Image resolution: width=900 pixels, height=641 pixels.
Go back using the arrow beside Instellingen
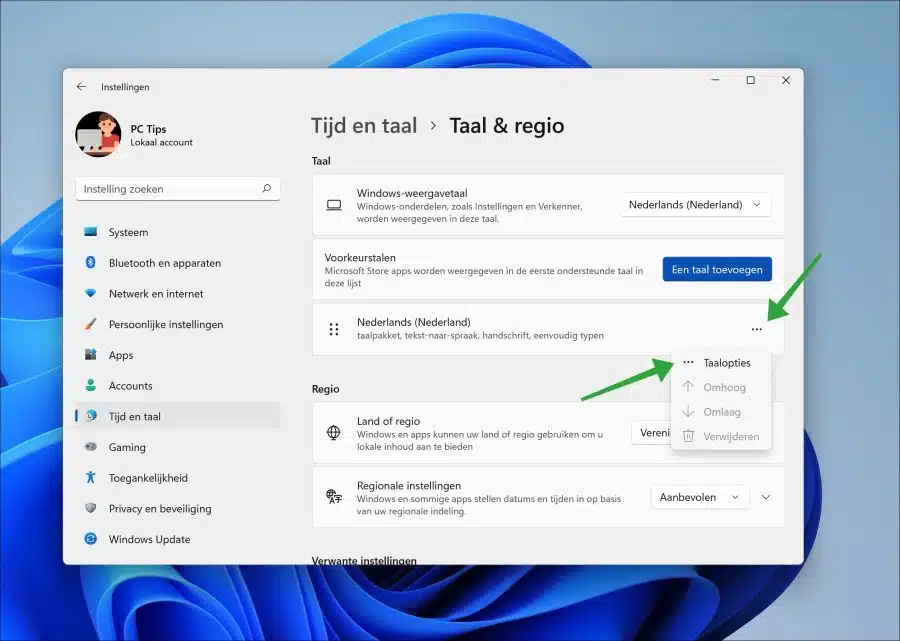point(81,87)
